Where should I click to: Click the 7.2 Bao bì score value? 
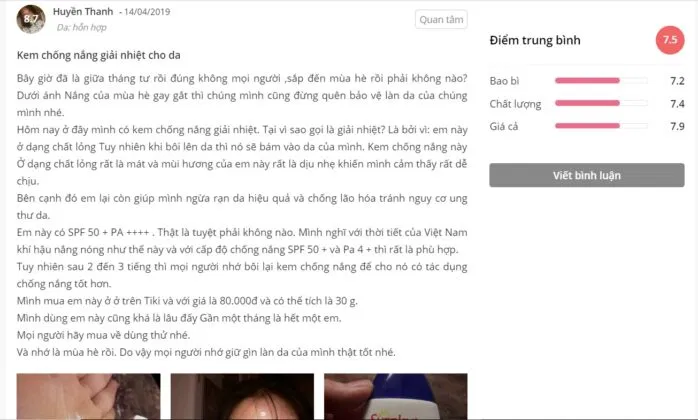coord(677,81)
